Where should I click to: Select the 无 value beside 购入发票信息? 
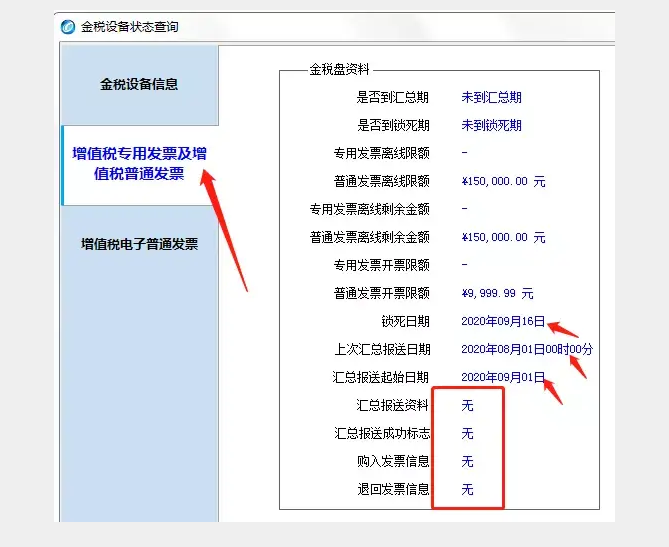467,461
